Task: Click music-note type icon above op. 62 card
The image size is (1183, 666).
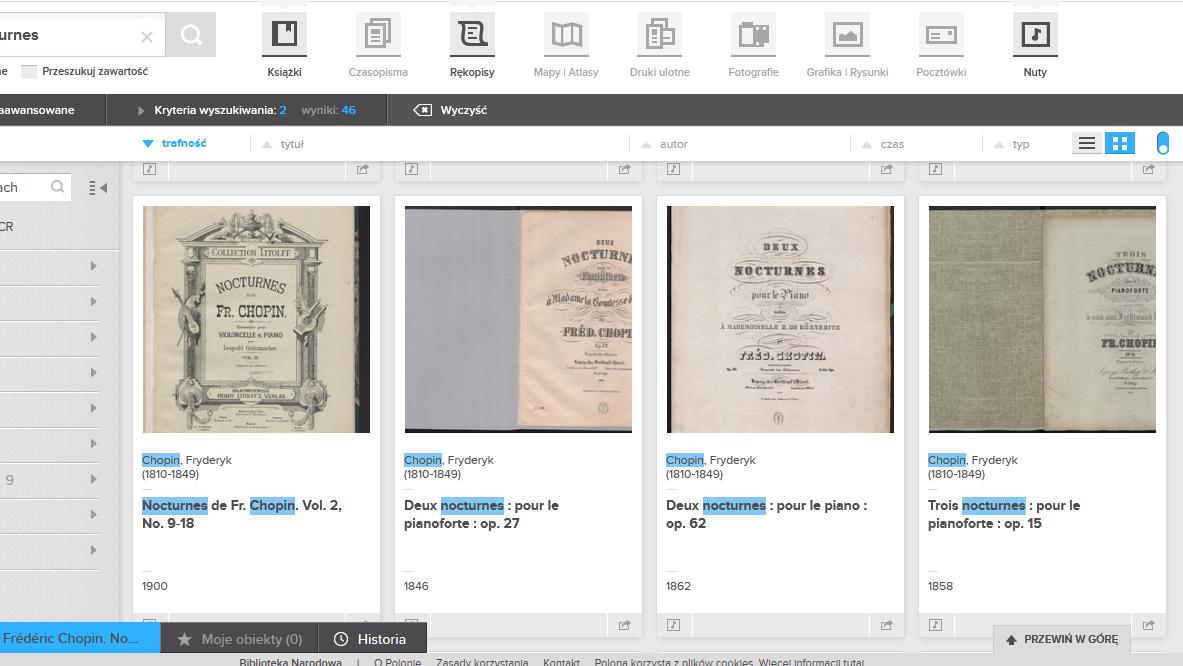Action: click(673, 169)
